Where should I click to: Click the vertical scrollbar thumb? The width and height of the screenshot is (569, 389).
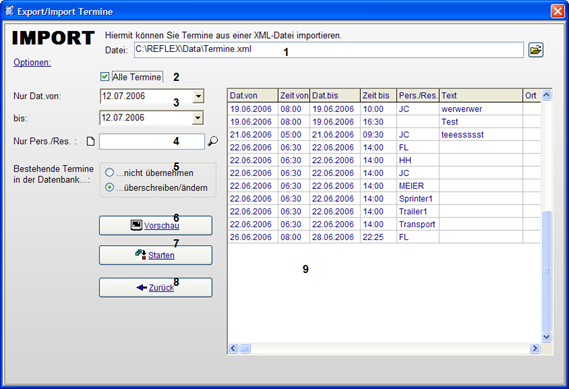tap(547, 270)
